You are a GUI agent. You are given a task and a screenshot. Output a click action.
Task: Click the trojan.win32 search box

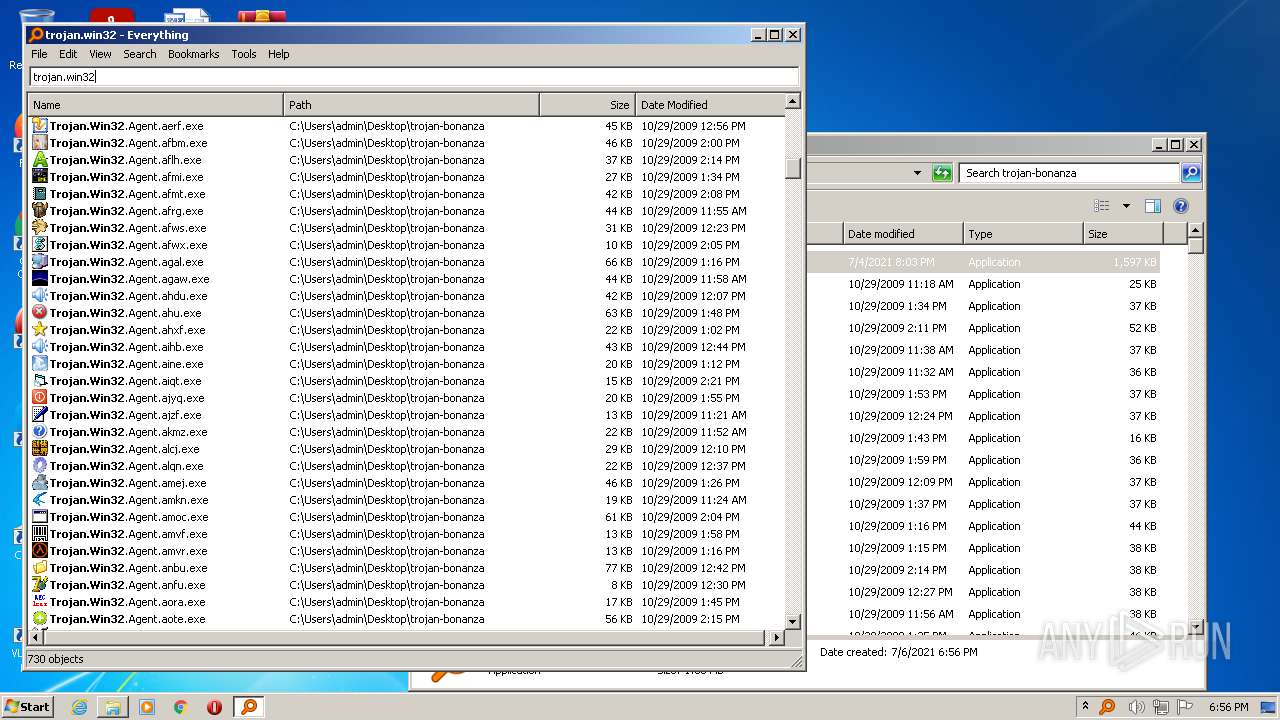click(x=414, y=76)
